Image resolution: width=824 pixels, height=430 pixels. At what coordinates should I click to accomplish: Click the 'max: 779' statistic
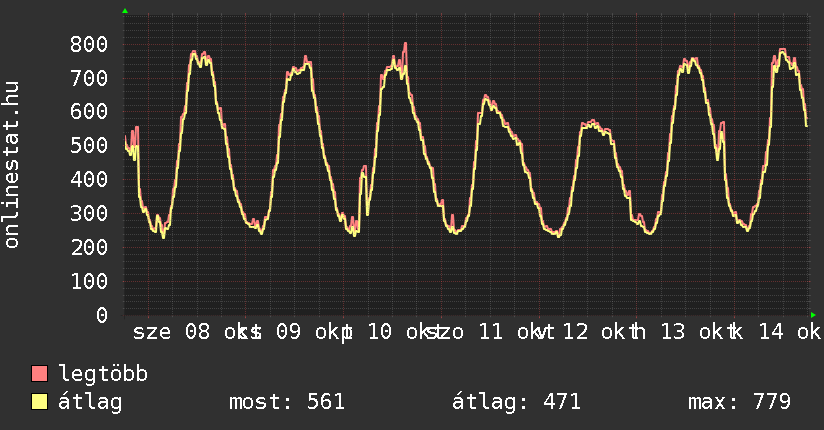coord(740,402)
